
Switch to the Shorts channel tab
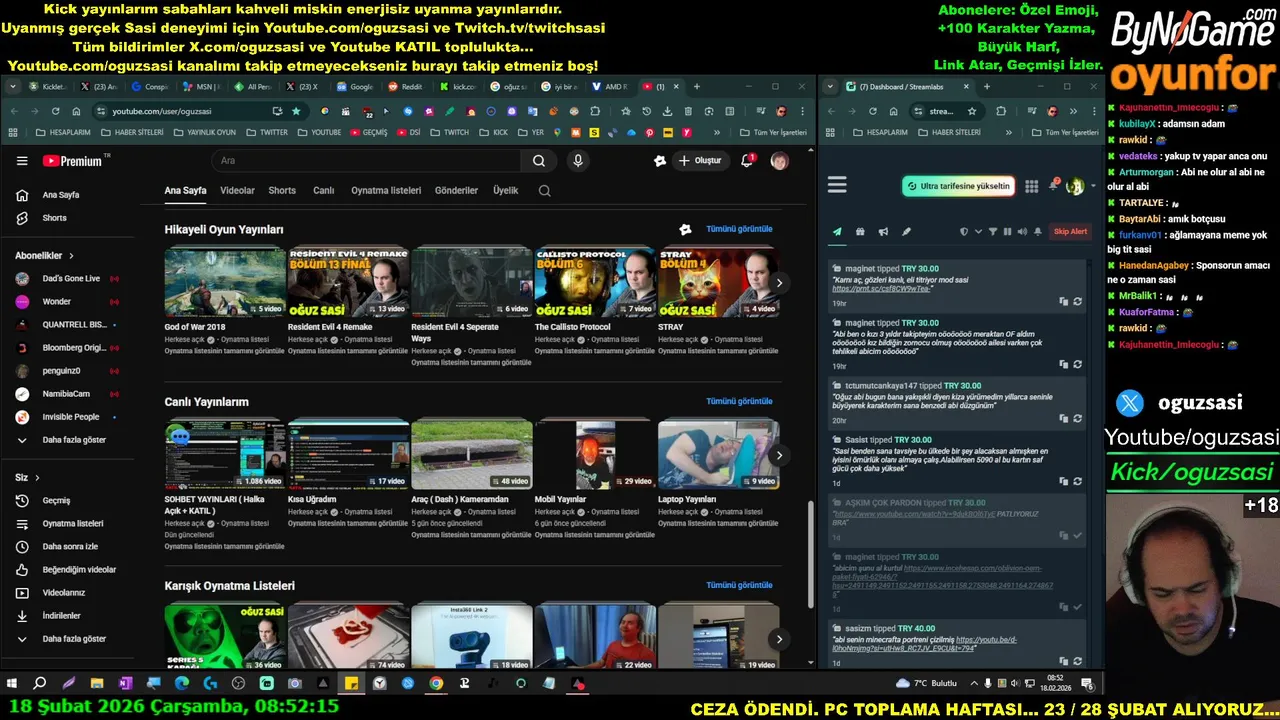282,190
